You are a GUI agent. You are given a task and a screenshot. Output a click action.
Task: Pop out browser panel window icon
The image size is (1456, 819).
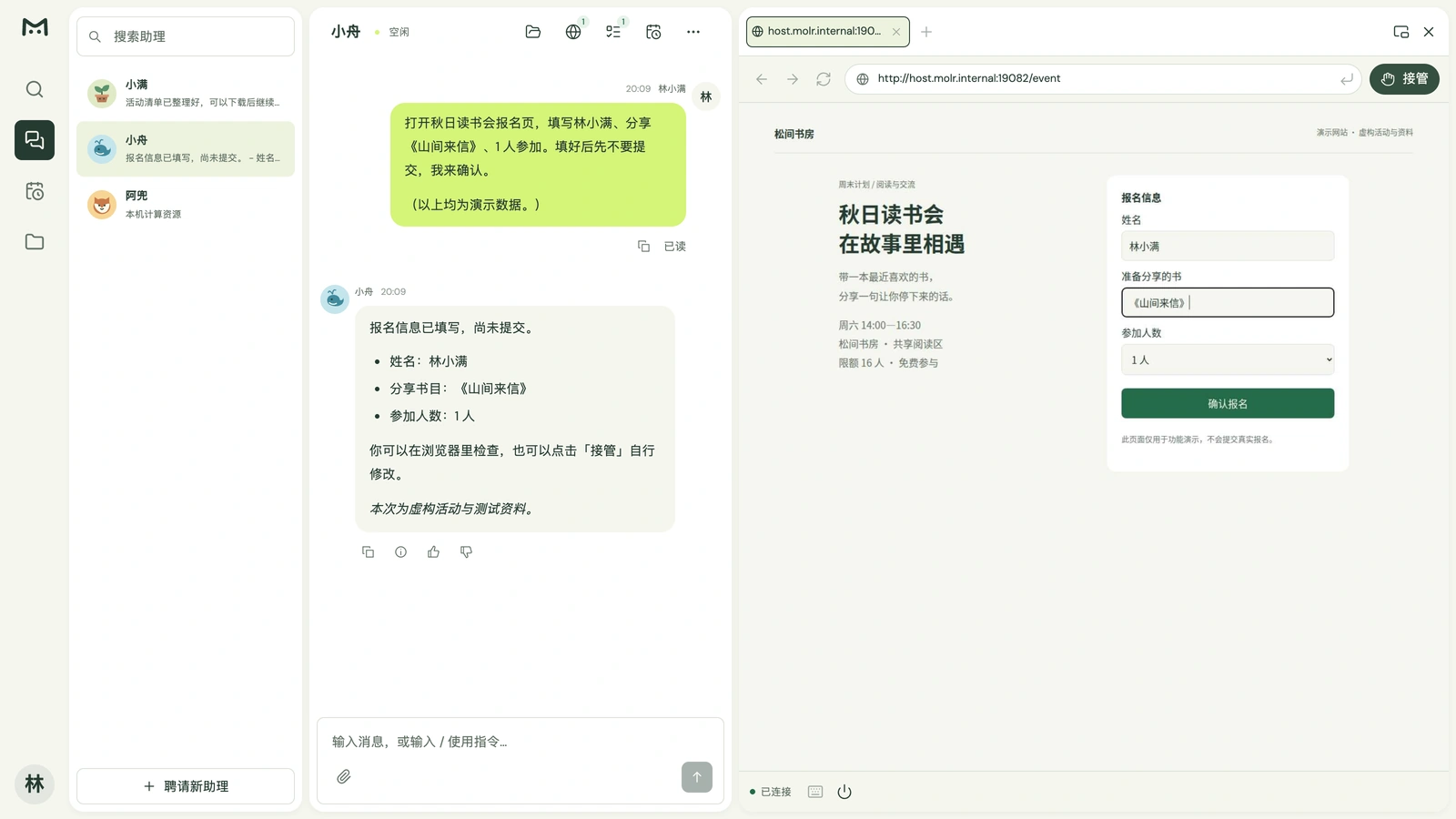point(1401,32)
